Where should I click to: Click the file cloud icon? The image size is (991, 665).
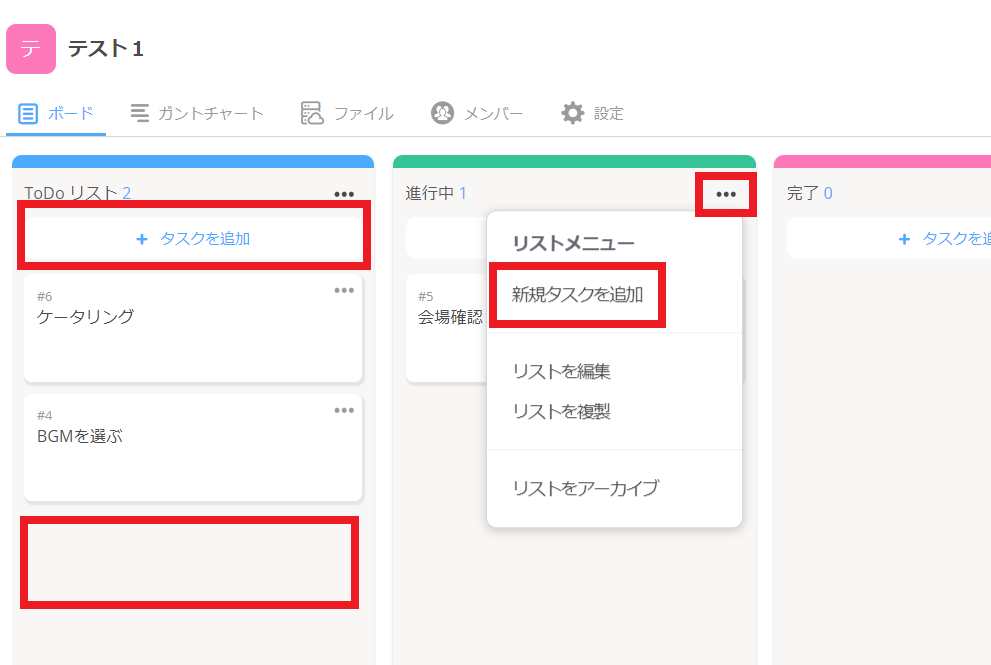click(x=312, y=113)
